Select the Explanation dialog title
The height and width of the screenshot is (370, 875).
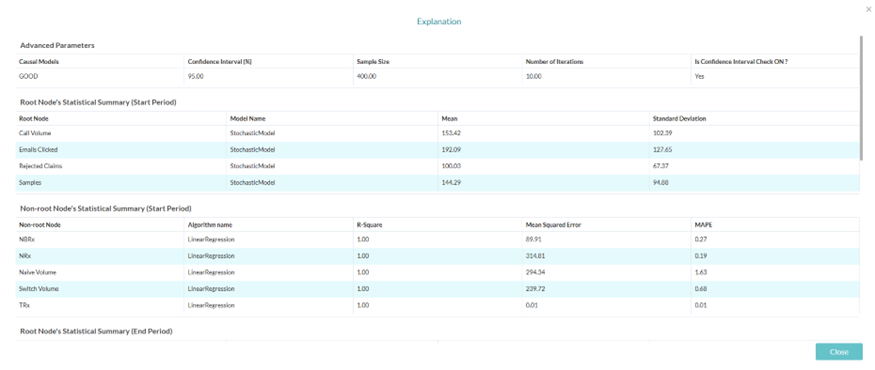(439, 21)
